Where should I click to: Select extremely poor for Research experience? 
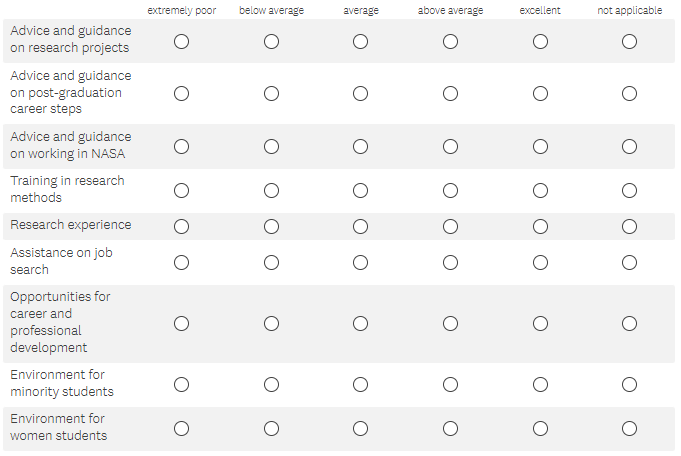181,226
